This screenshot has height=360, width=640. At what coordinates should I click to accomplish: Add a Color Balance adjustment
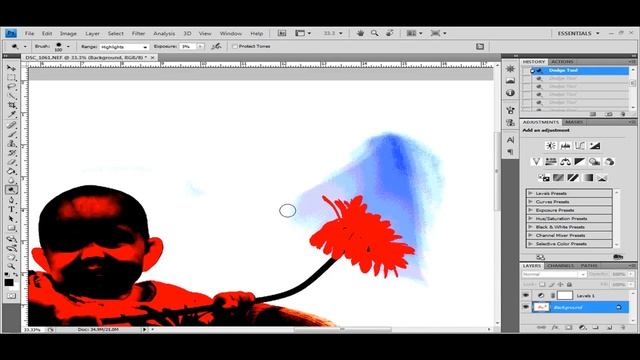click(x=565, y=162)
